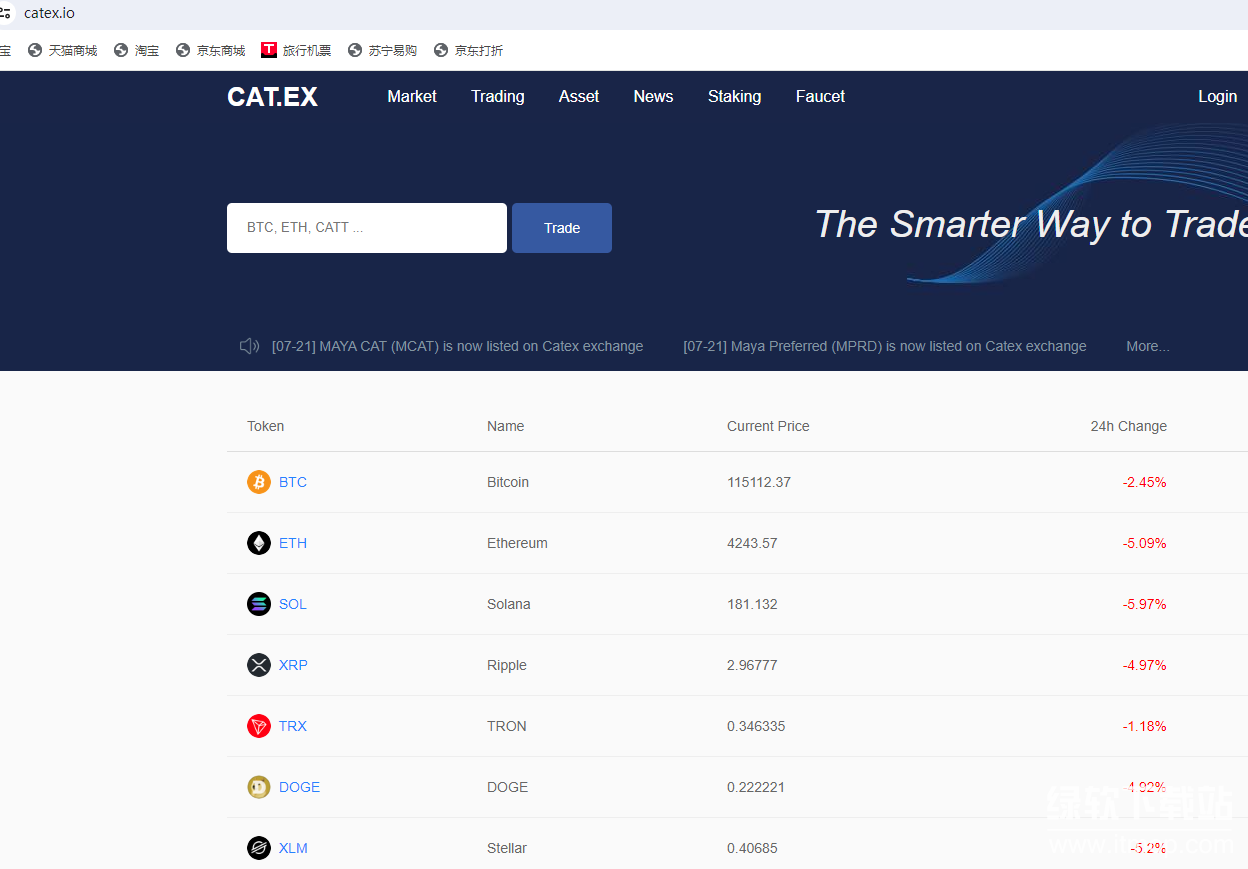Viewport: 1248px width, 869px height.
Task: Open the BTC token link
Action: 293,482
